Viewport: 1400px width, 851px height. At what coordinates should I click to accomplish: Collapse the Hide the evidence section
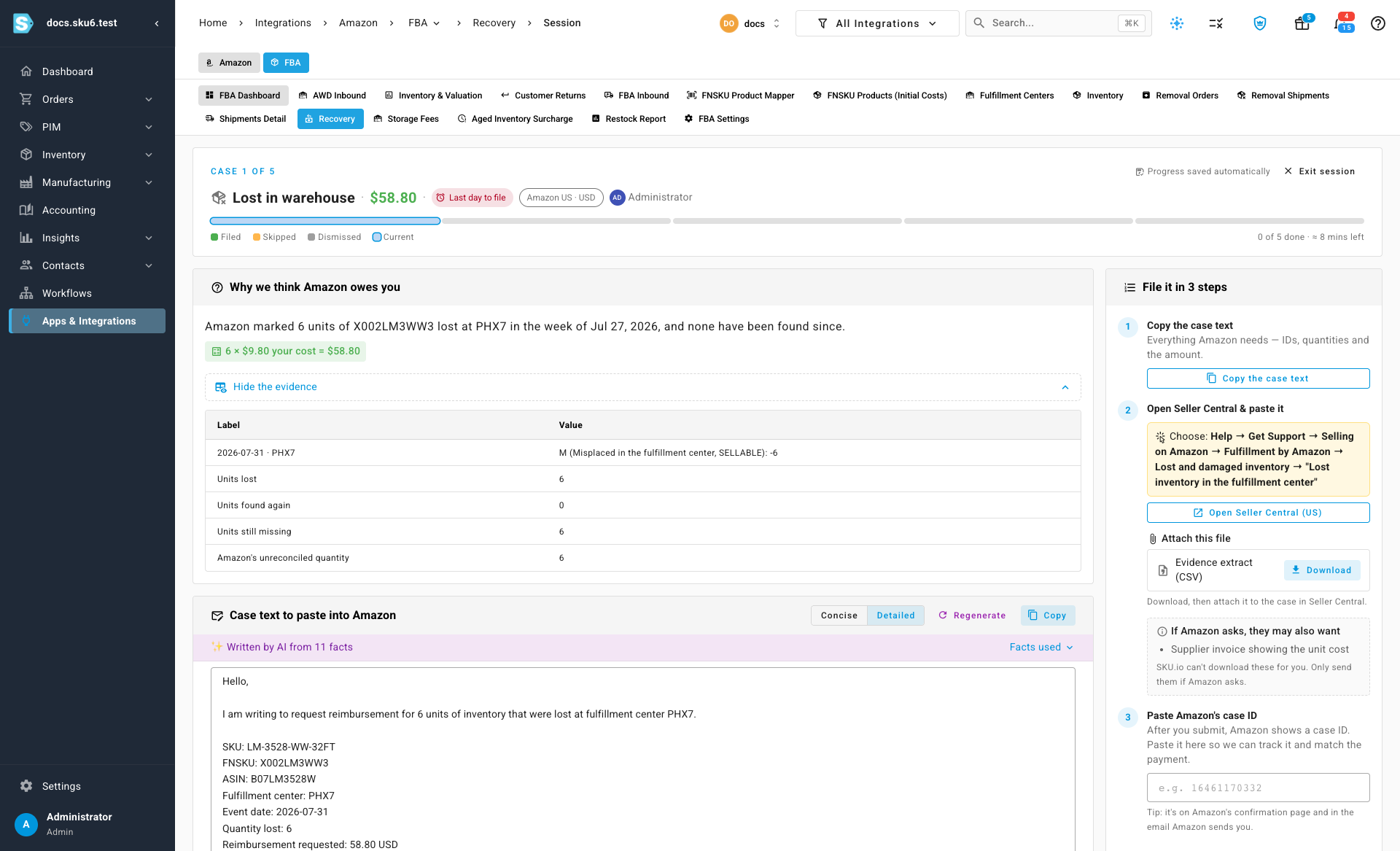[642, 387]
